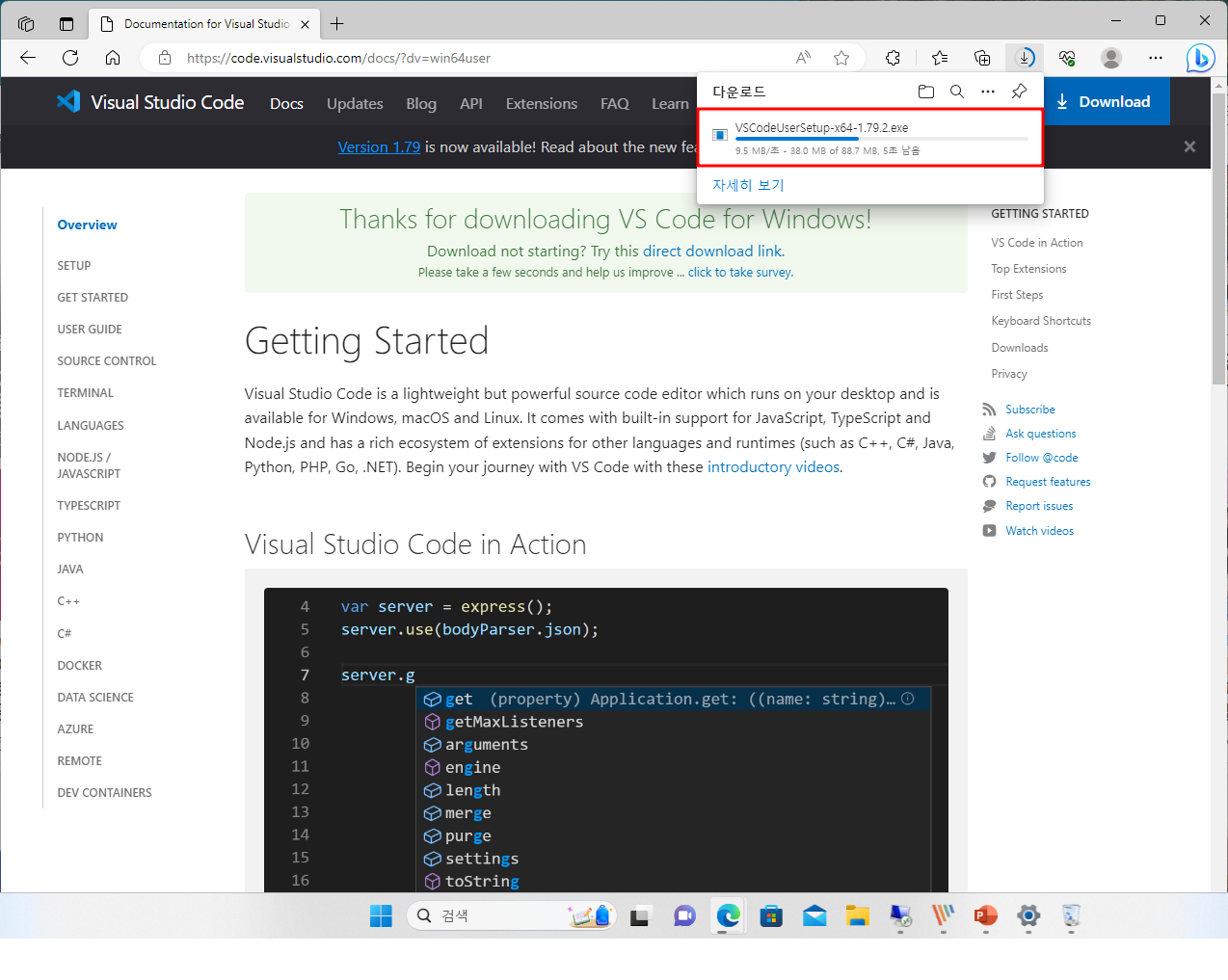Open Edge settings and more menu
This screenshot has width=1228, height=980.
pos(1156,58)
